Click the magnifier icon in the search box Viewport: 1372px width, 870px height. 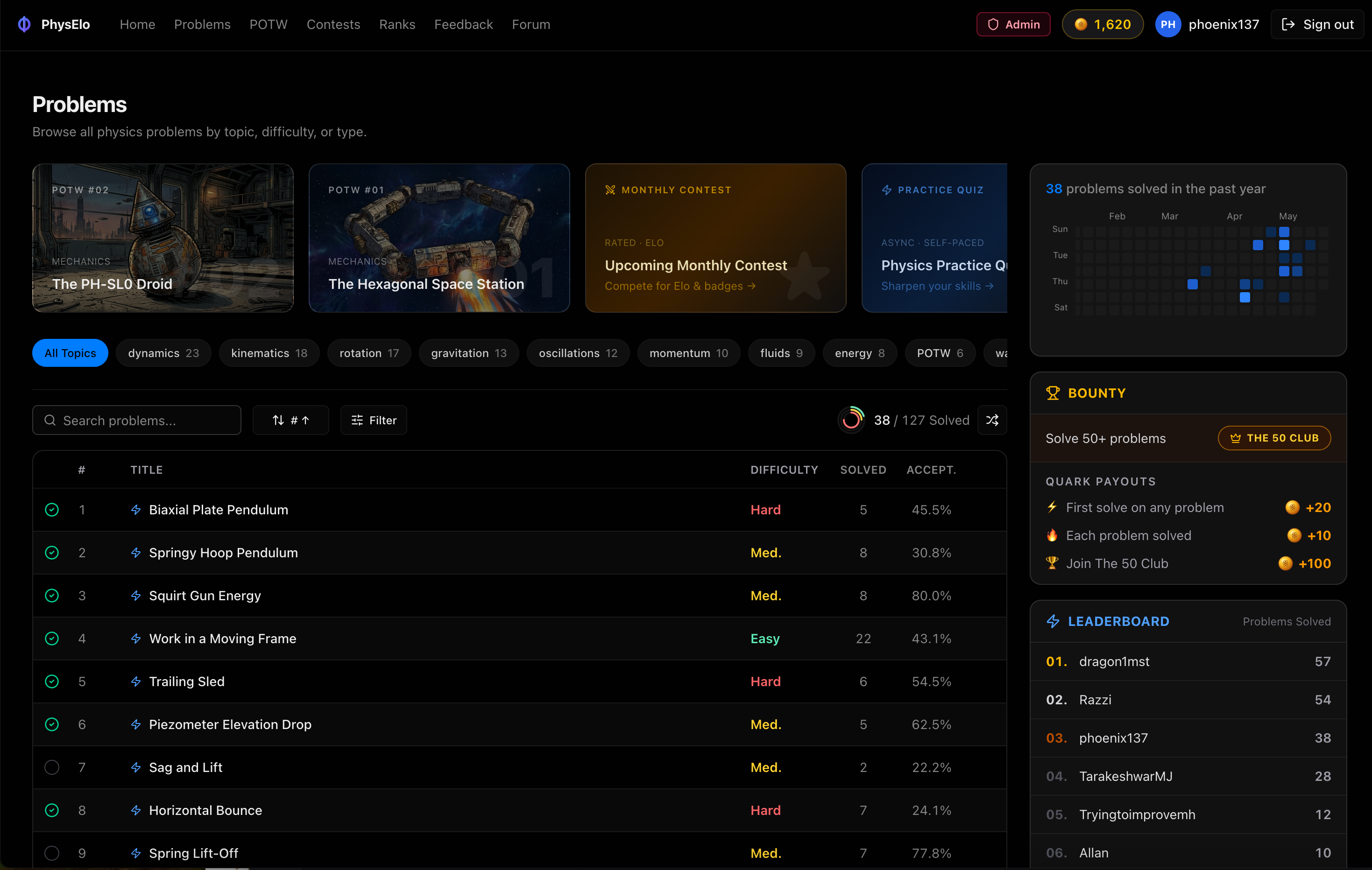coord(50,420)
